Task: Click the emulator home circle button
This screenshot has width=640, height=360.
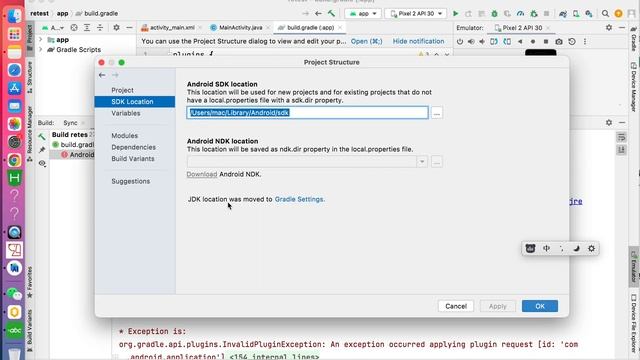Action: tap(533, 42)
